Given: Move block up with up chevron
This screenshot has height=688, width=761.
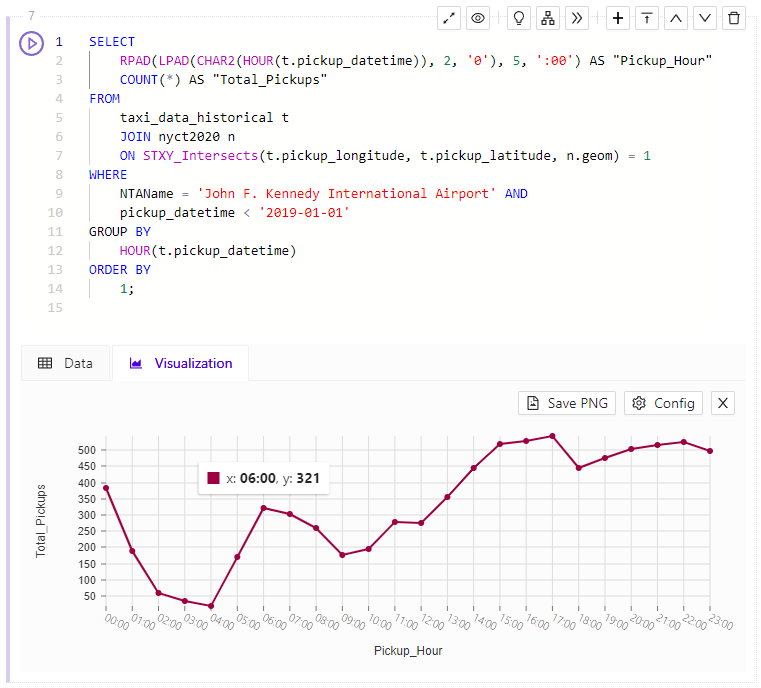Looking at the screenshot, I should [676, 18].
